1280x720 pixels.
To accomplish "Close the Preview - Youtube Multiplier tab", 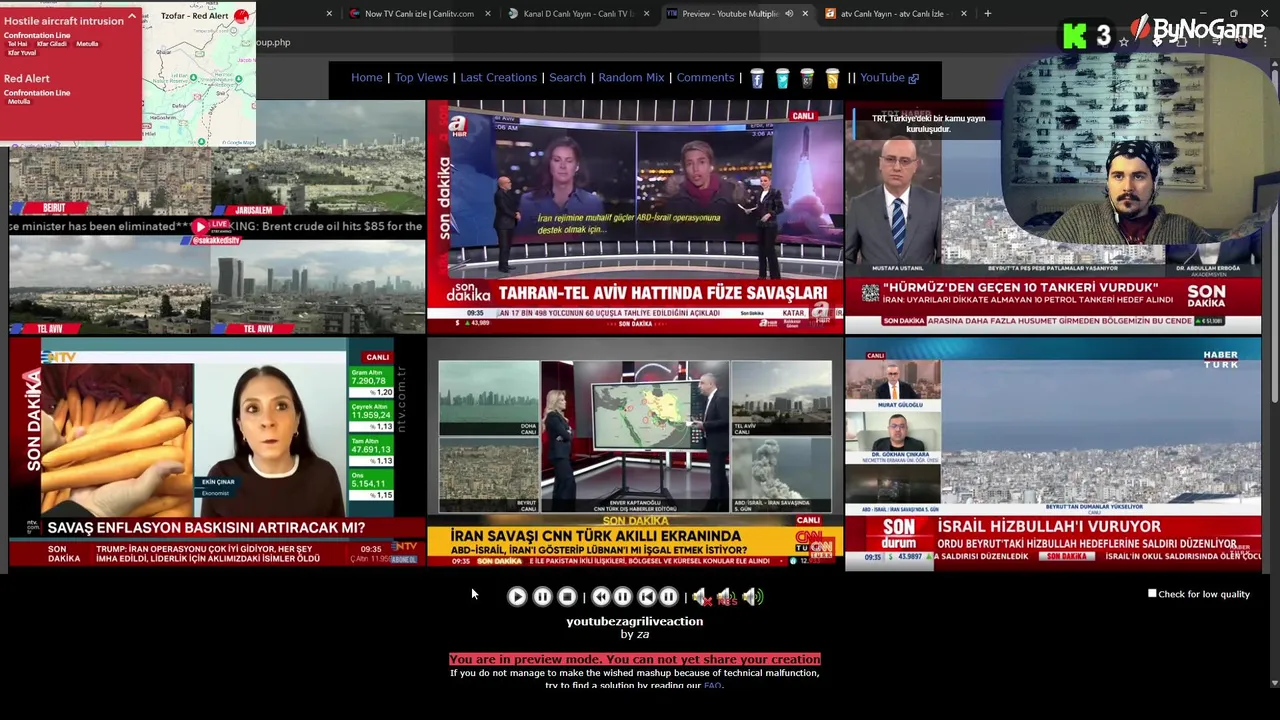I will click(805, 14).
